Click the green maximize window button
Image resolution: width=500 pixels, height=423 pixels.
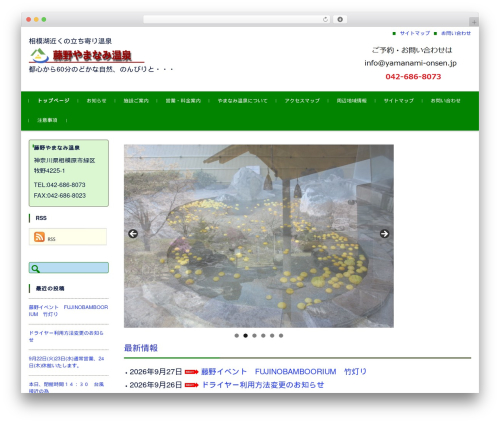pyautogui.click(x=44, y=19)
